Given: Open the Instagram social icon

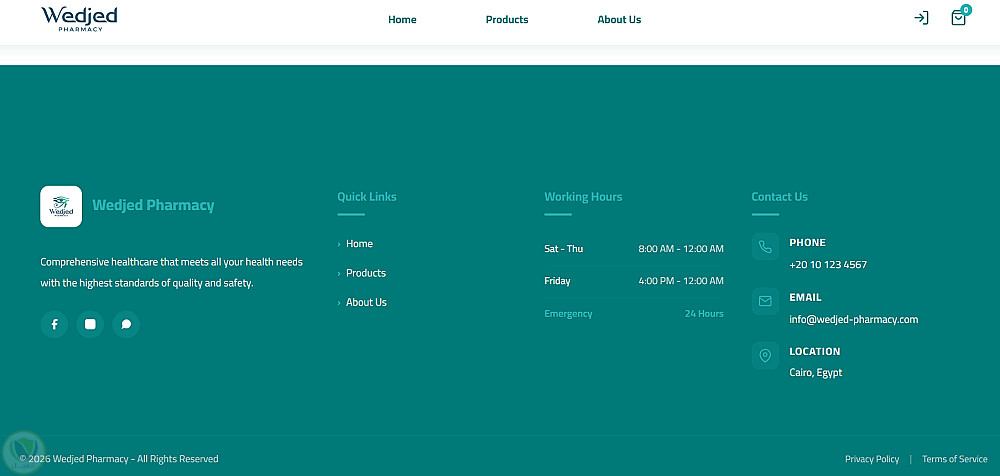Looking at the screenshot, I should point(90,324).
